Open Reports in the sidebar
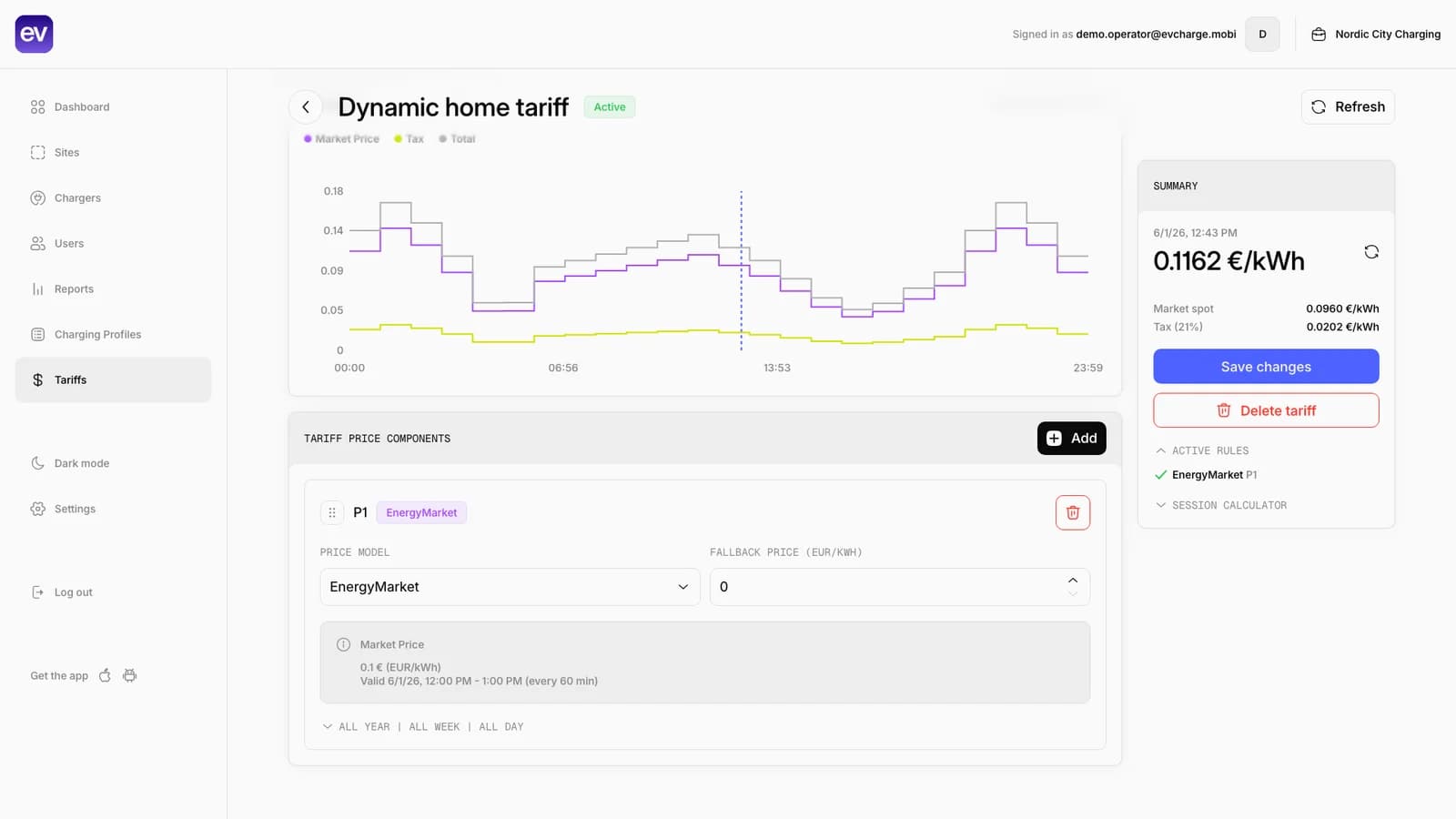The height and width of the screenshot is (819, 1456). (113, 288)
